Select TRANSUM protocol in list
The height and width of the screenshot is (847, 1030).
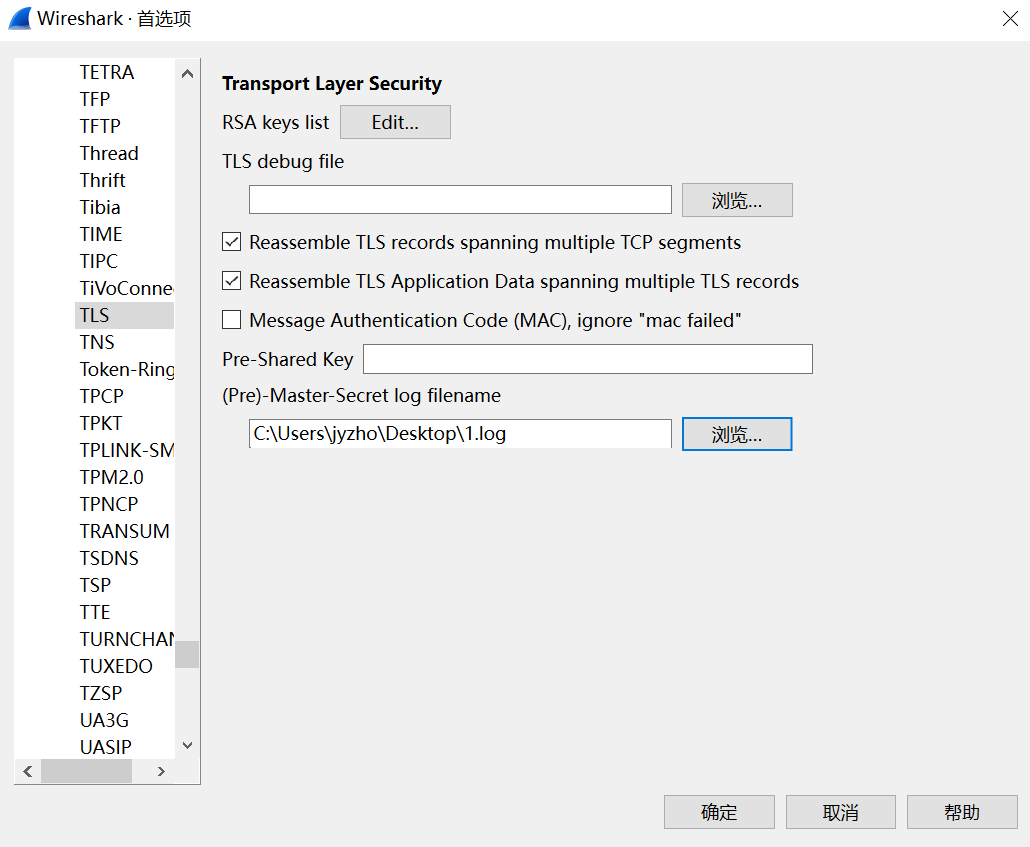125,531
